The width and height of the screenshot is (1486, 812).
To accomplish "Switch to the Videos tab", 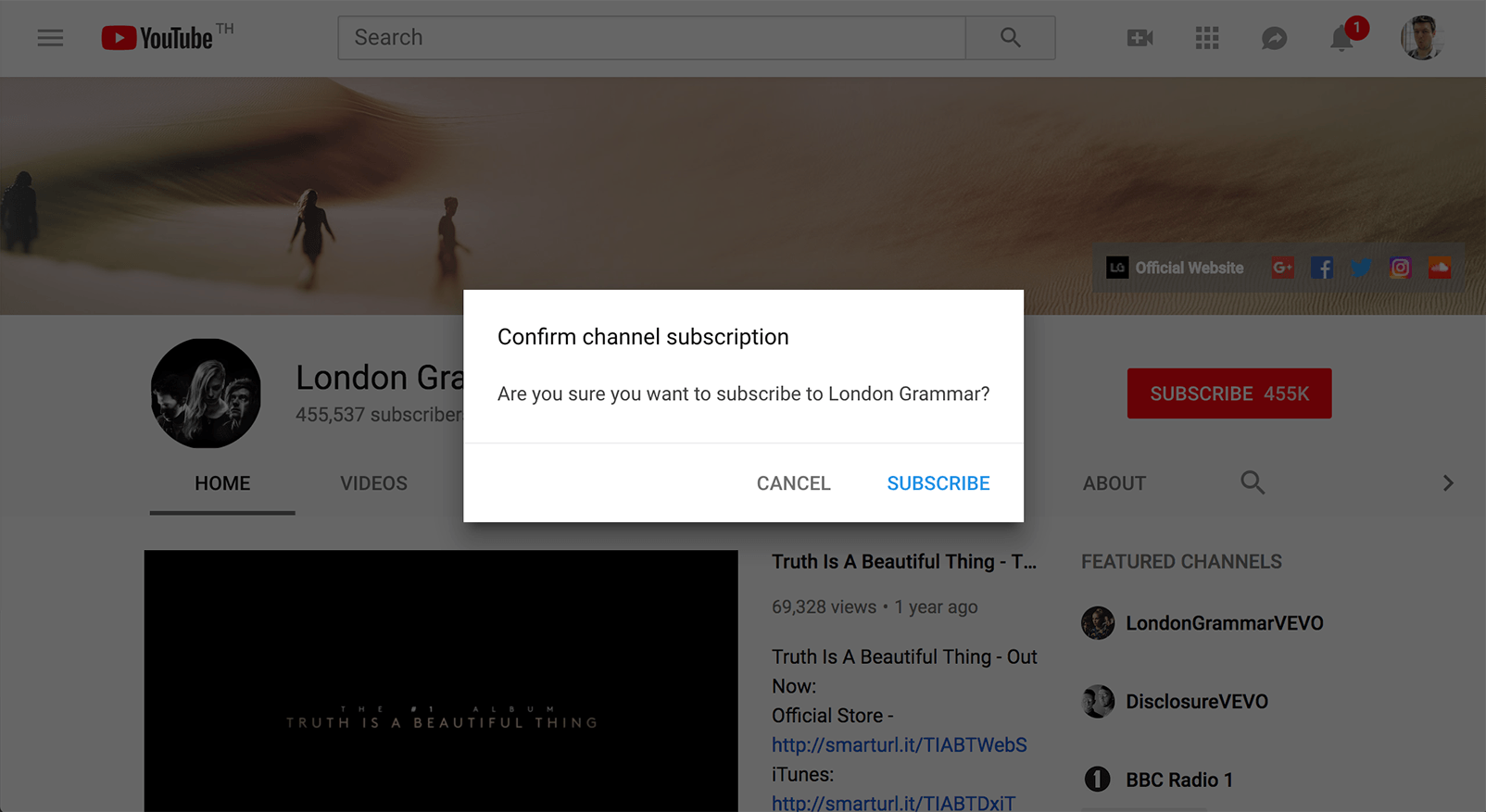I will 373,483.
